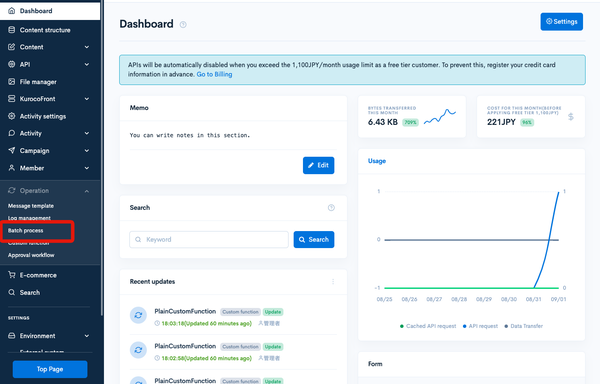The image size is (600, 384).
Task: Collapse the Operation submenu chevron
Action: tap(87, 191)
